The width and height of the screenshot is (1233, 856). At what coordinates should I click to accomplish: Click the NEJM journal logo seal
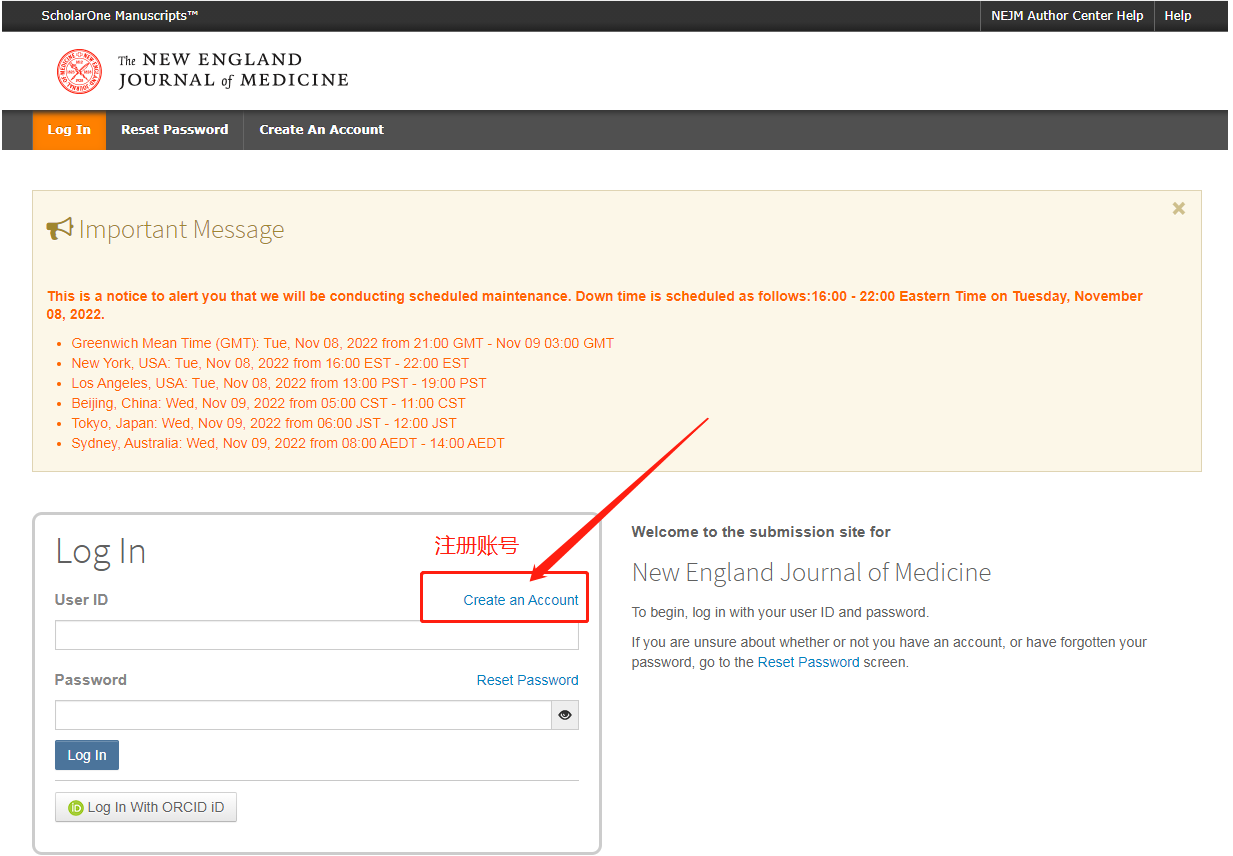(x=79, y=72)
